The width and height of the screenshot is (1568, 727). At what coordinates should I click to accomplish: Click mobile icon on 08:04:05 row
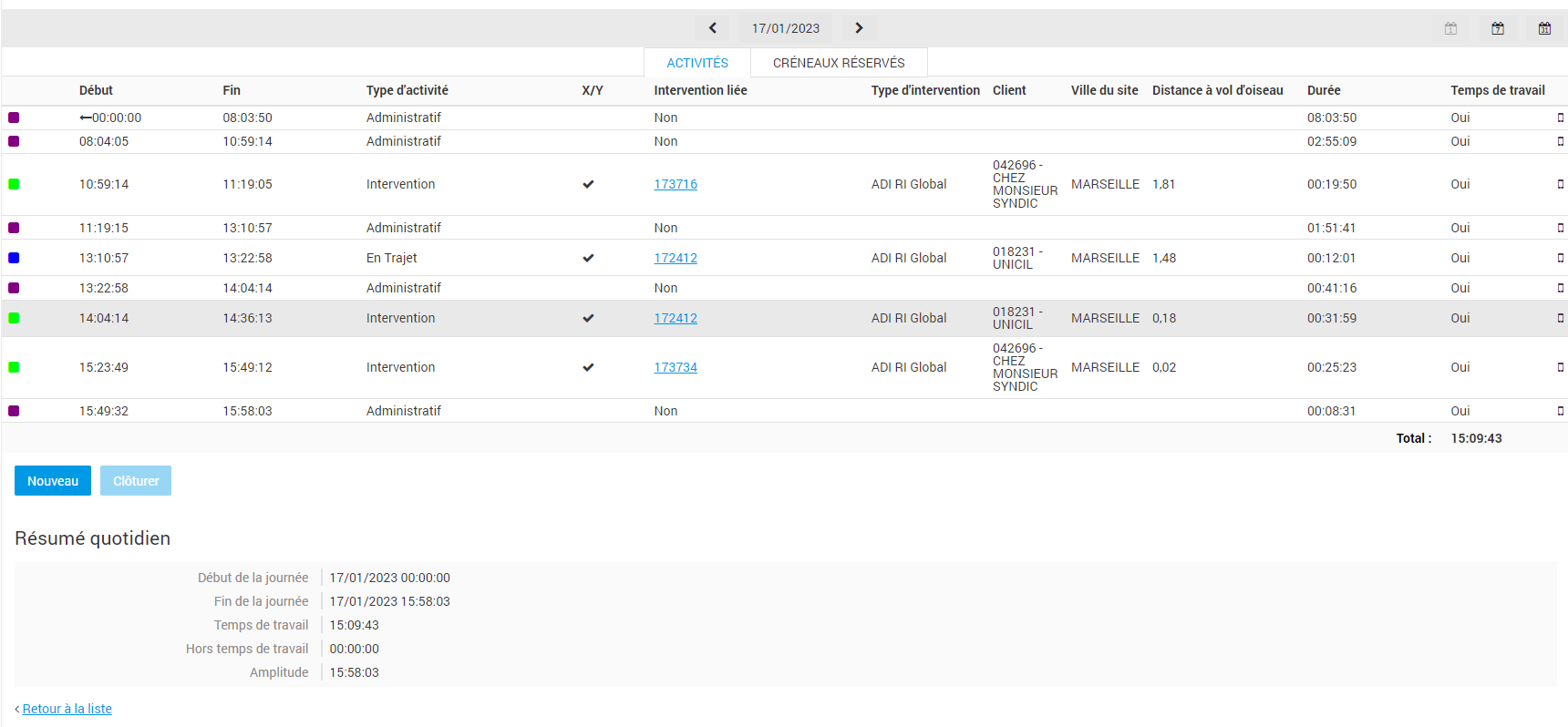1560,141
